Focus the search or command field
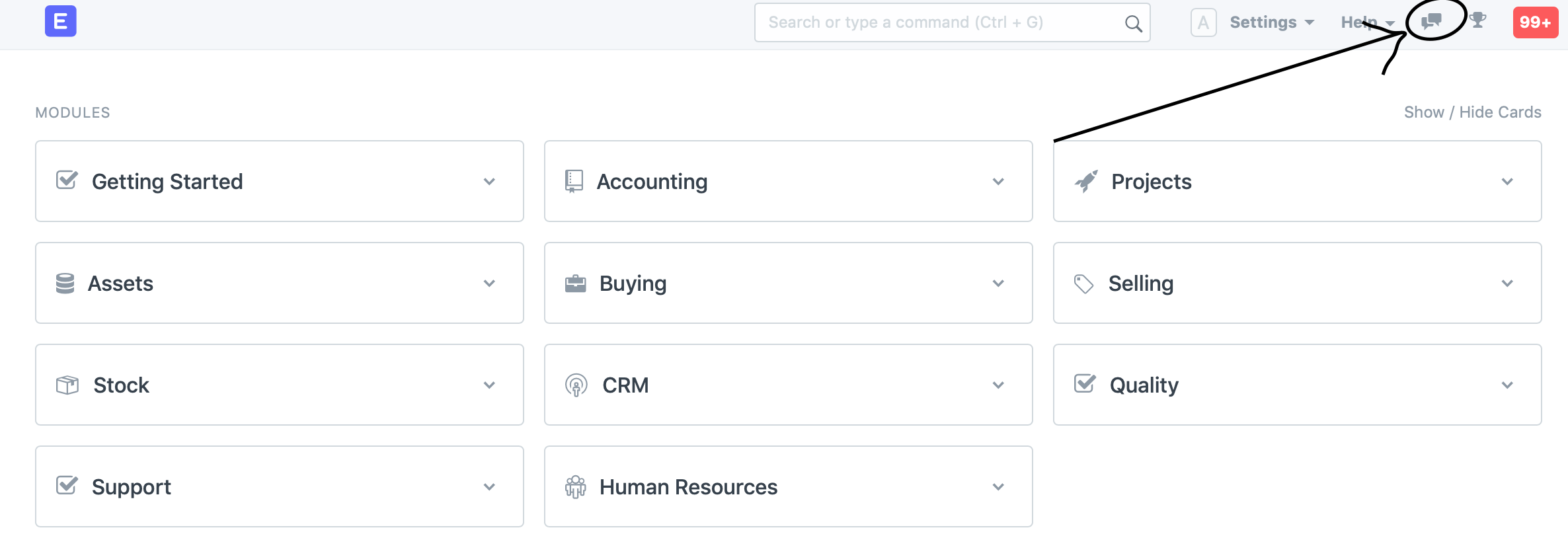The image size is (1568, 538). pos(952,22)
